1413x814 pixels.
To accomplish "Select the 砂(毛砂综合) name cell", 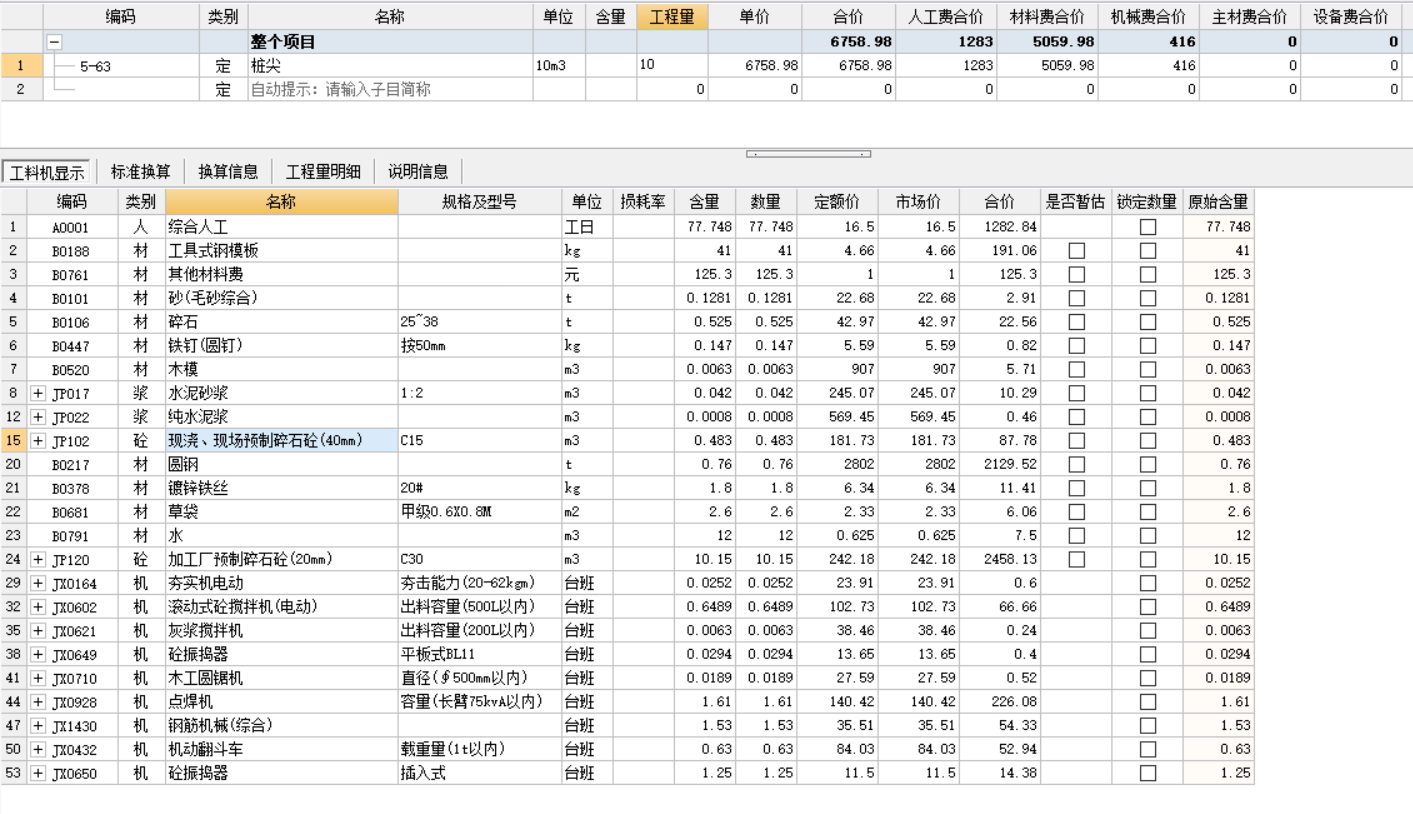I will [282, 298].
